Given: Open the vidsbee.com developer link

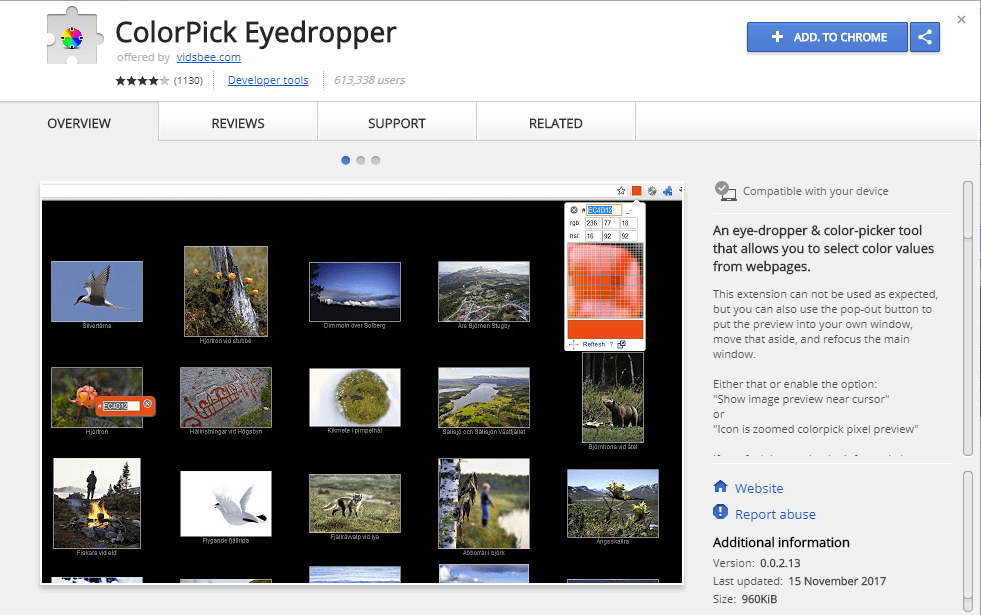Looking at the screenshot, I should click(x=208, y=58).
